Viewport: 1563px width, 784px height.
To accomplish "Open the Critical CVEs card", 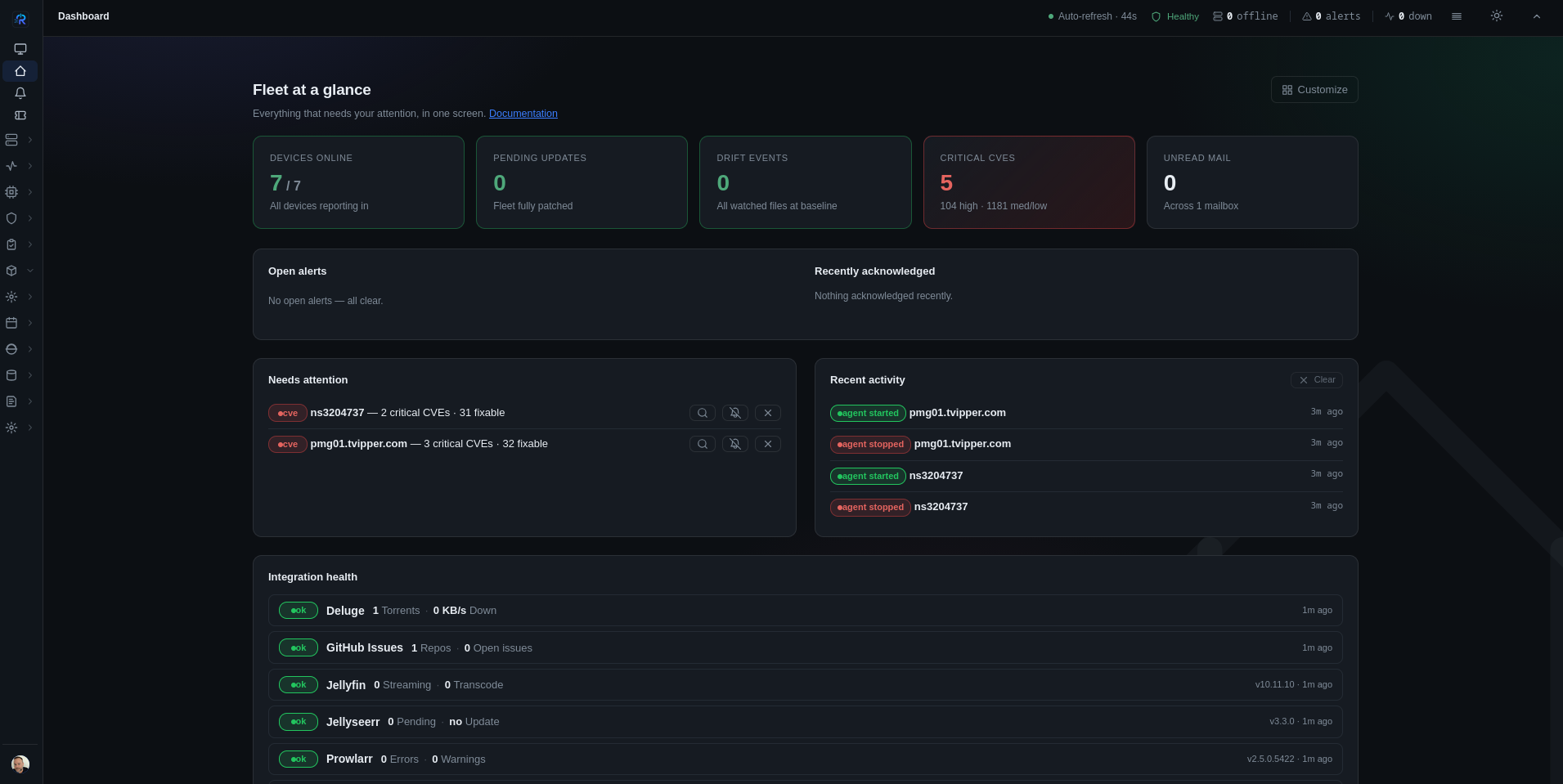I will coord(1029,182).
